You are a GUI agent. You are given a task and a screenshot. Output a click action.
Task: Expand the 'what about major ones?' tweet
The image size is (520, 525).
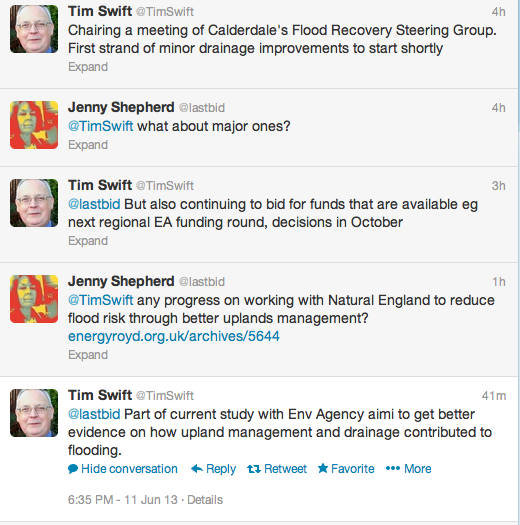88,145
